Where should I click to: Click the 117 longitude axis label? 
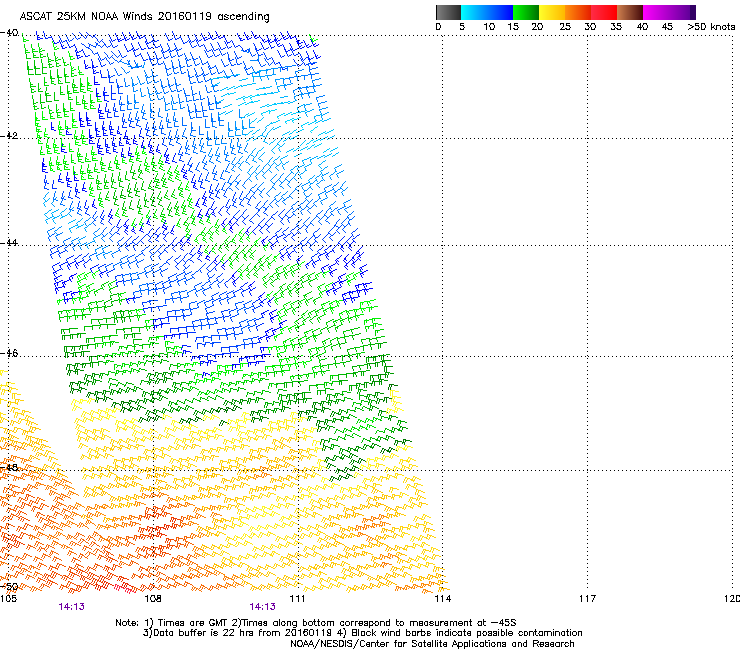[x=588, y=599]
